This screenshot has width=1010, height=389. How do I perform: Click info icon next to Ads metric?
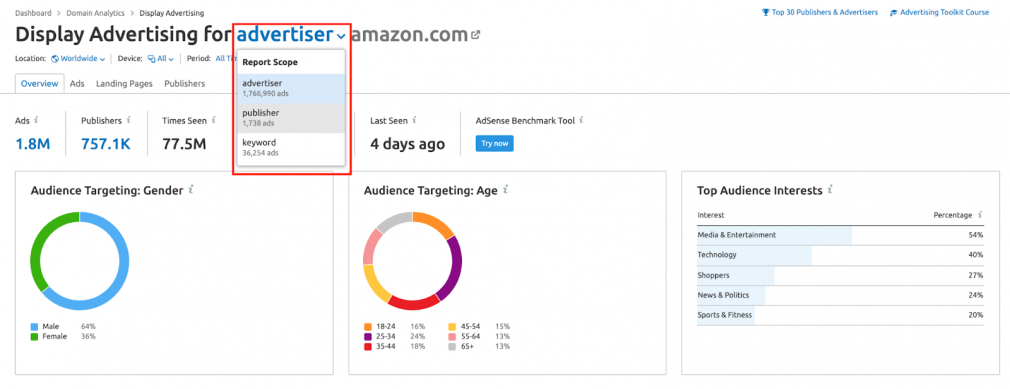click(x=36, y=120)
